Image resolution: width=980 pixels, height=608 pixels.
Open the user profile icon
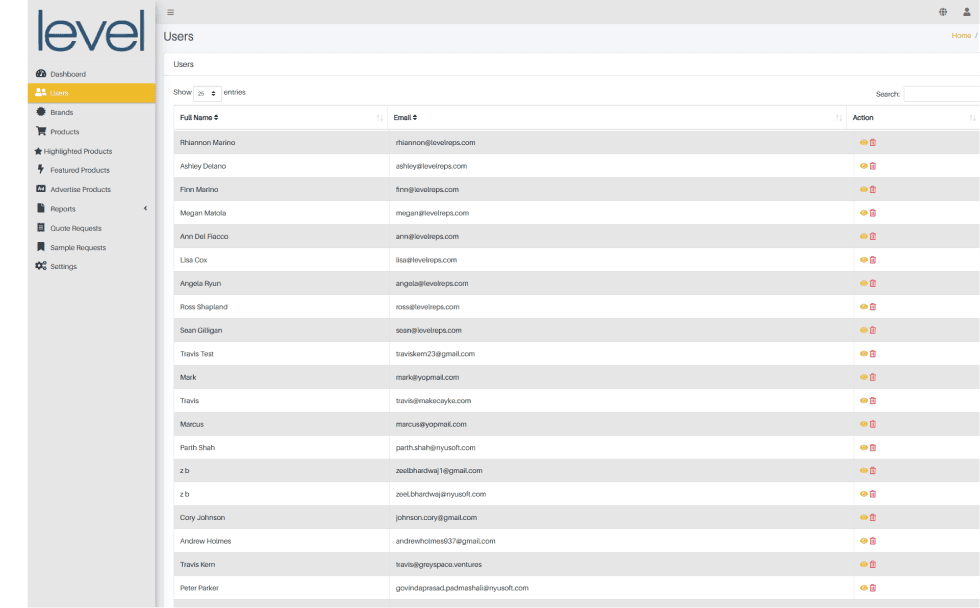pyautogui.click(x=967, y=12)
